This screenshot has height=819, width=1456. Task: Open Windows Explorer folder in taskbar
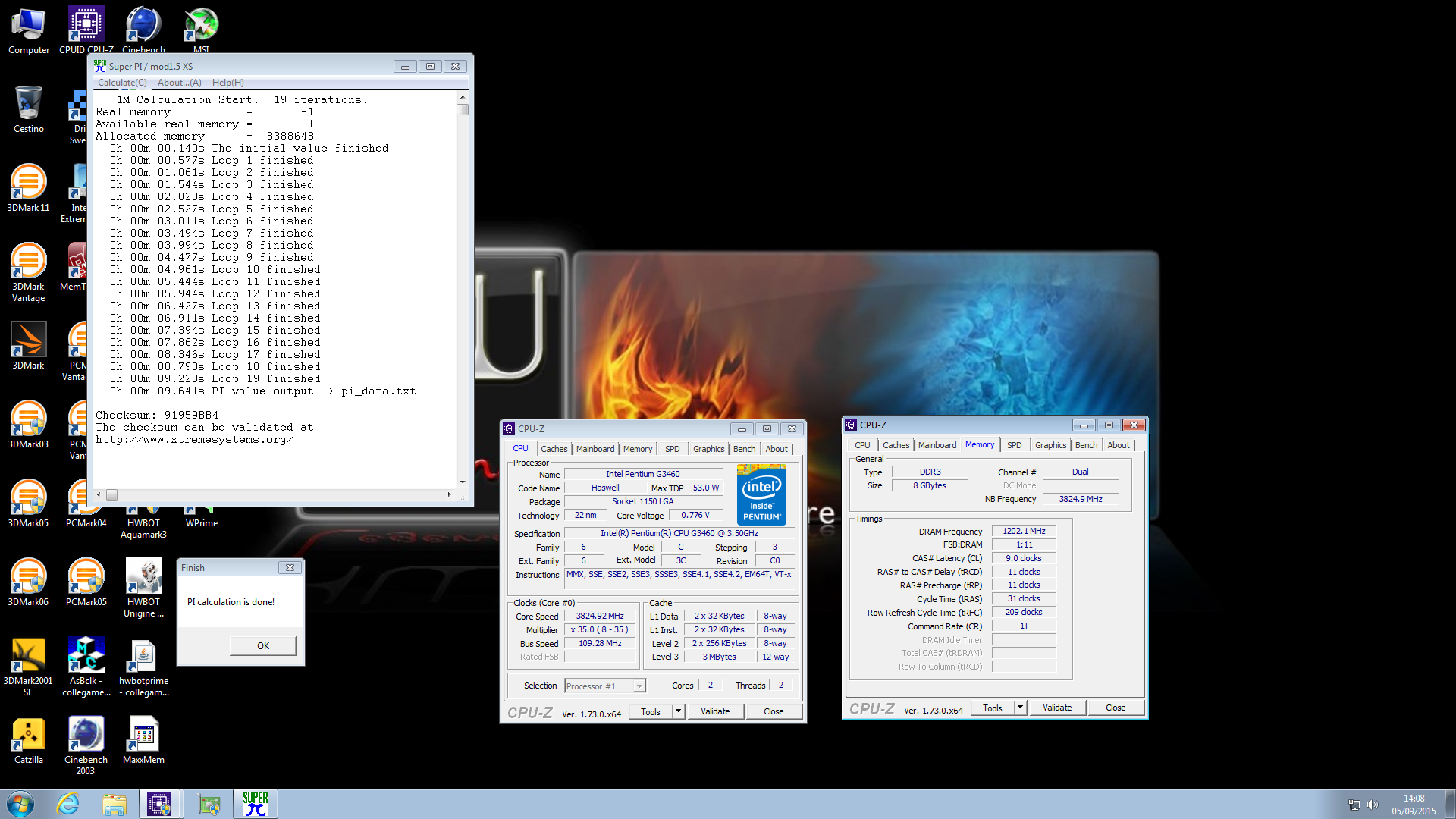(x=115, y=804)
